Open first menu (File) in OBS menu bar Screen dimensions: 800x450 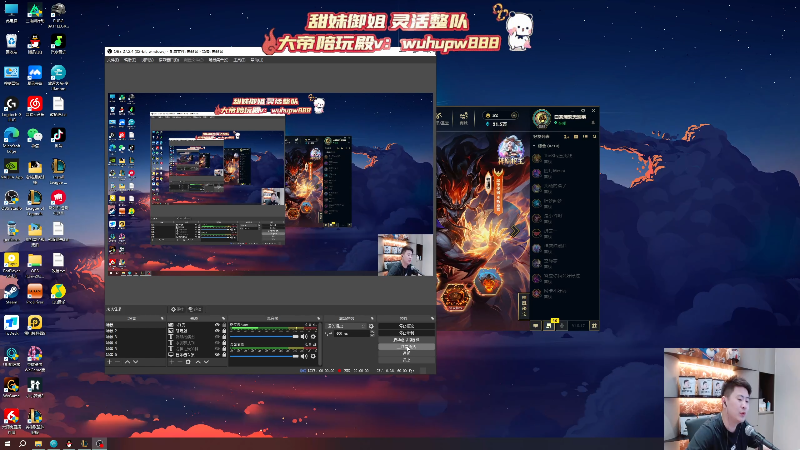coord(113,60)
